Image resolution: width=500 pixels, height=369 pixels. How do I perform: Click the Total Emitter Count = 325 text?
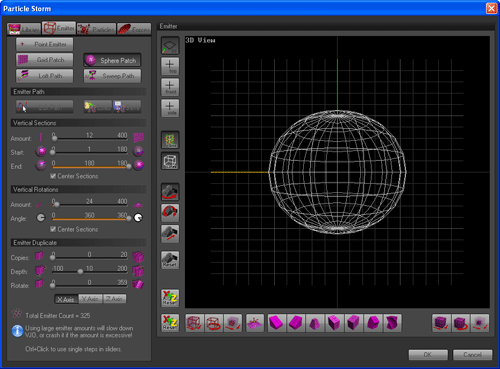(x=58, y=315)
